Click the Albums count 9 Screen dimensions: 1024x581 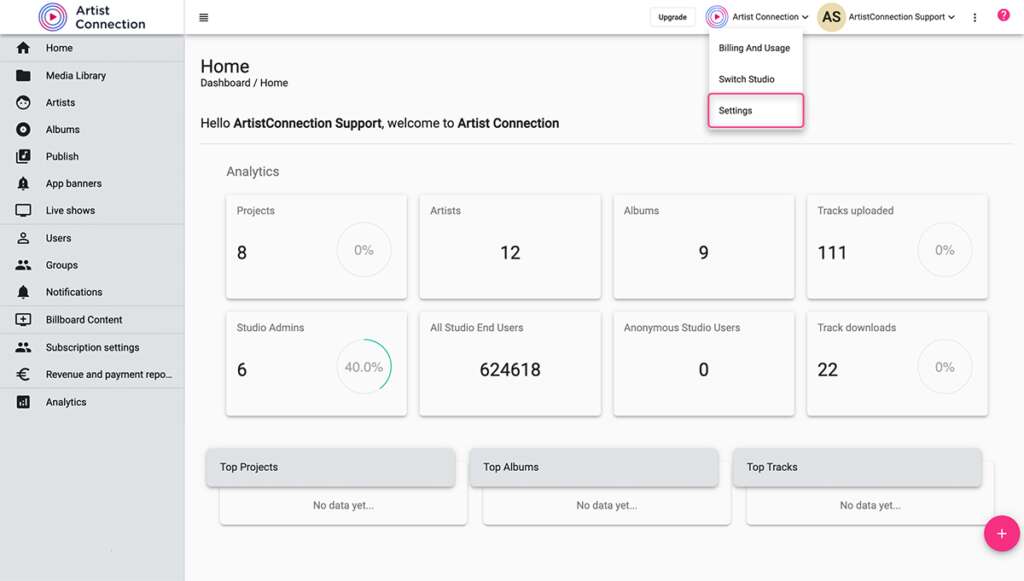pyautogui.click(x=703, y=253)
